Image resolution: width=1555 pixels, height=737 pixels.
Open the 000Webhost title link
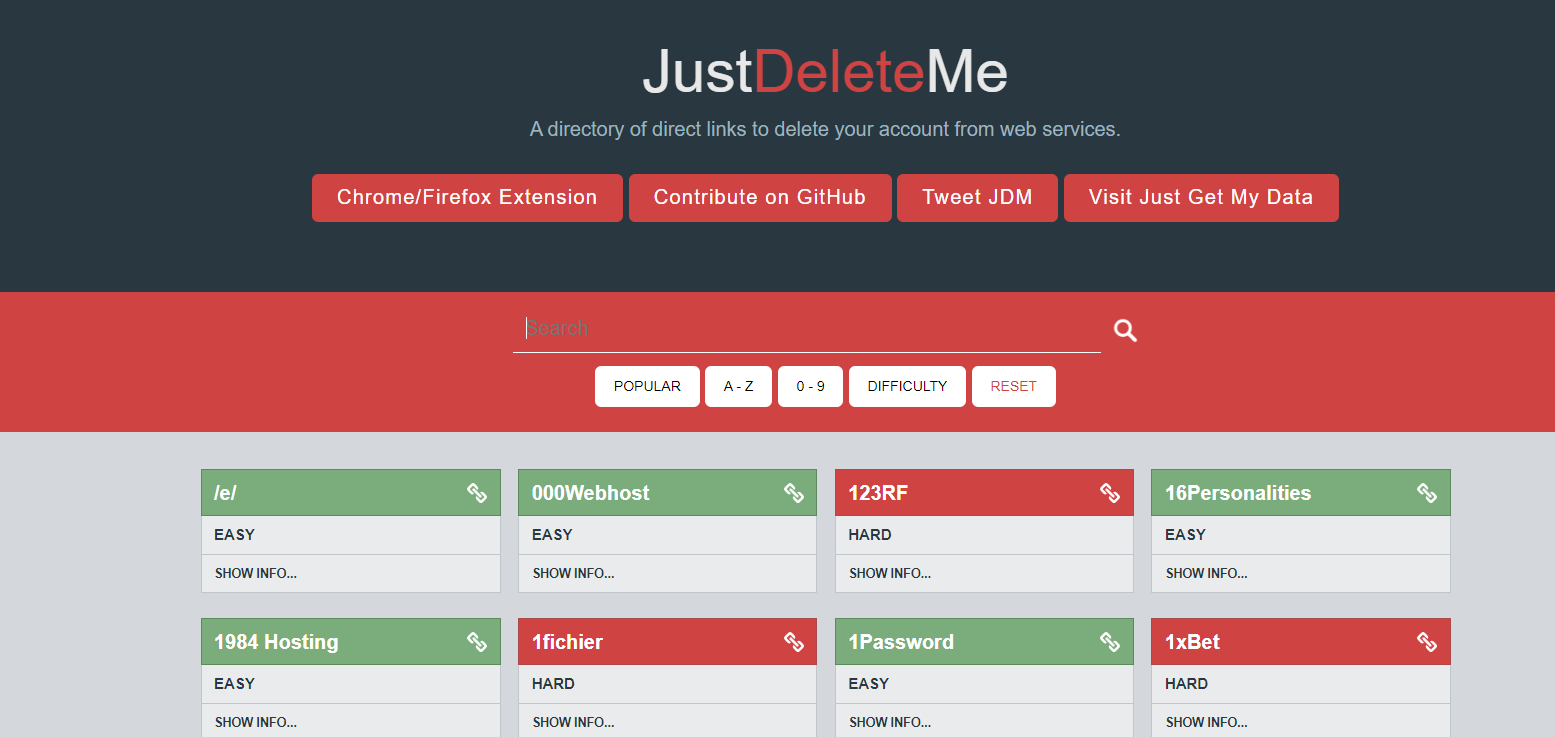[x=590, y=493]
